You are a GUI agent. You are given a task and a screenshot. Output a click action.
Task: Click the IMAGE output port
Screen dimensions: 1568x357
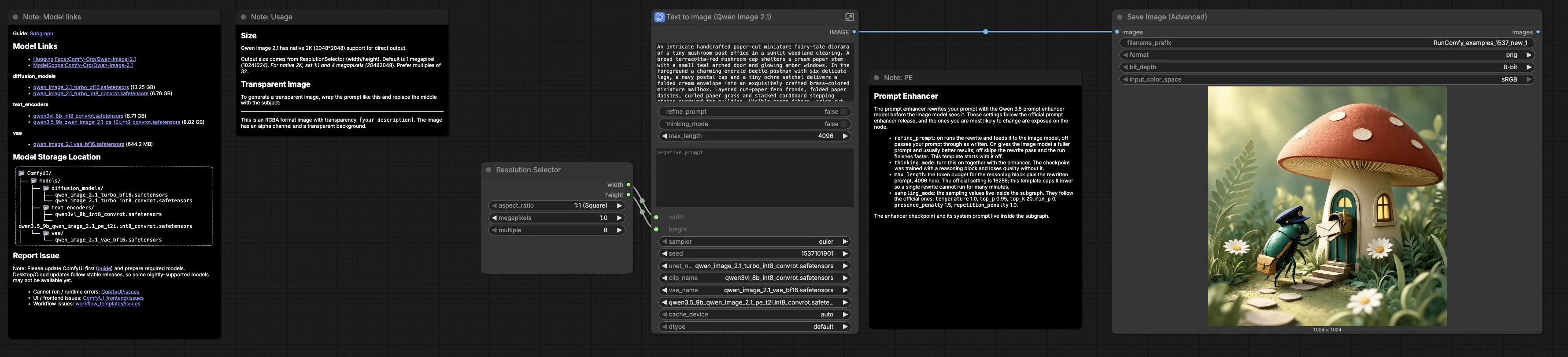point(854,32)
